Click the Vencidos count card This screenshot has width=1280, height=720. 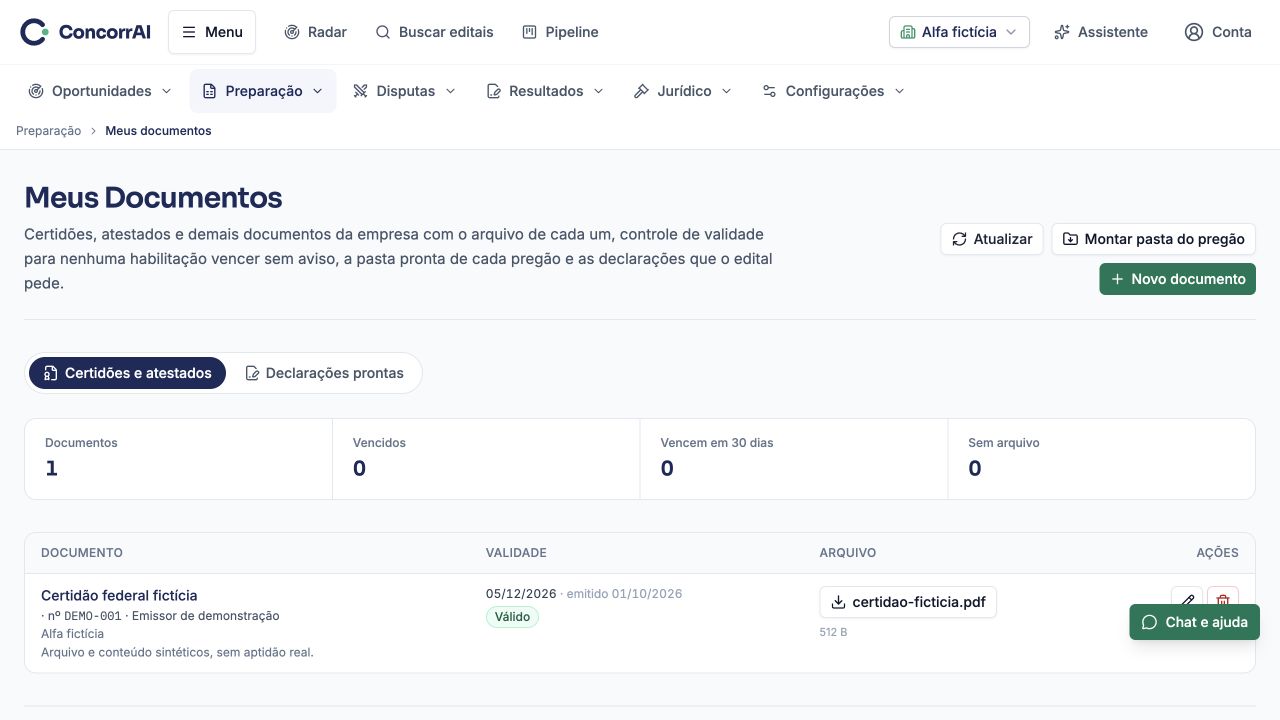tap(486, 459)
